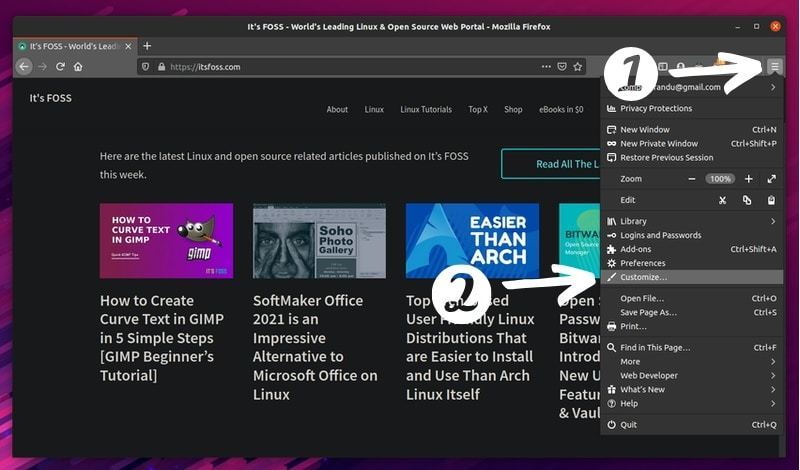Zoom out with the minus button
Viewport: 800px width, 470px height.
tap(692, 179)
